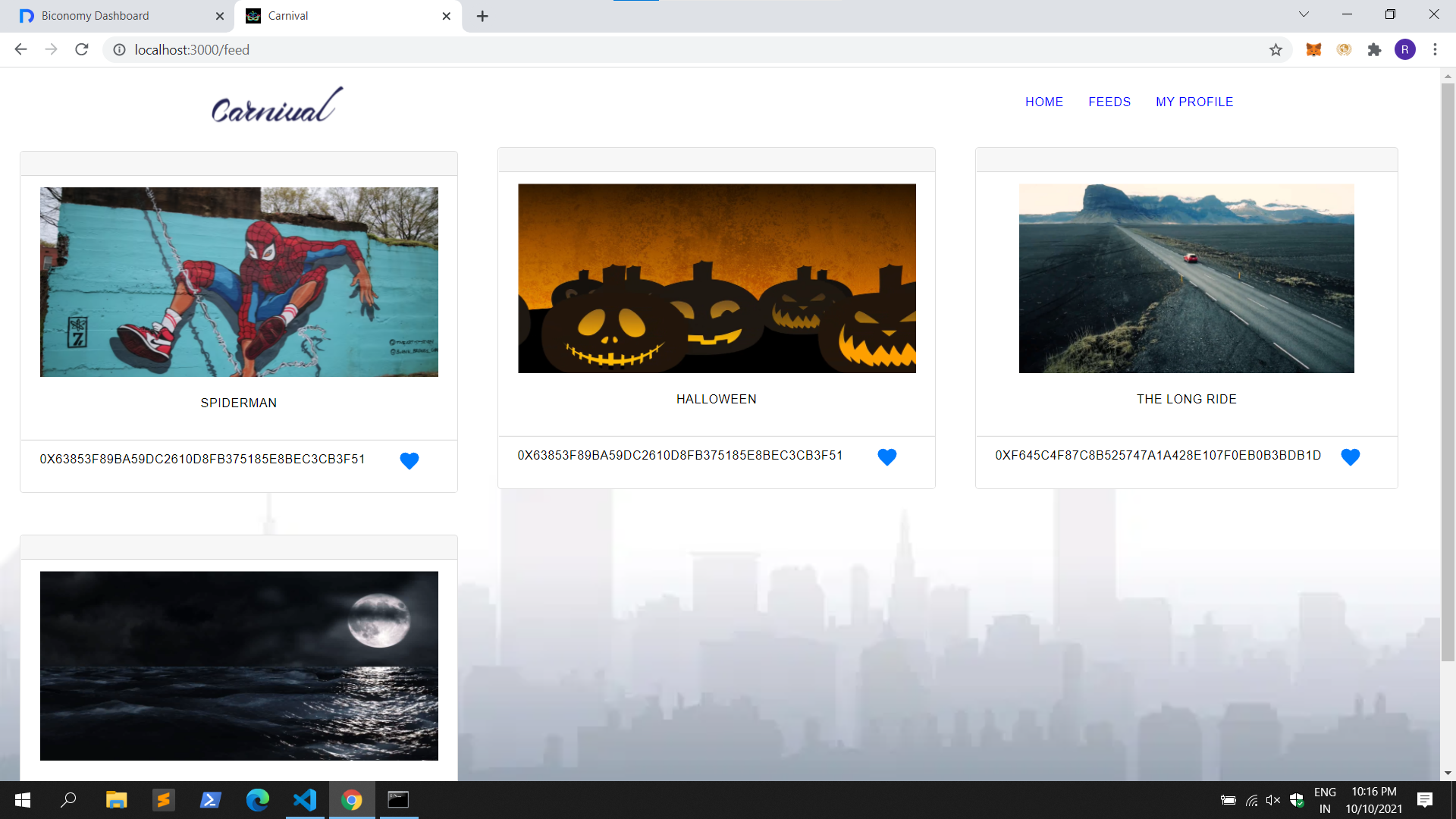
Task: Open new tab with plus button
Action: (482, 16)
